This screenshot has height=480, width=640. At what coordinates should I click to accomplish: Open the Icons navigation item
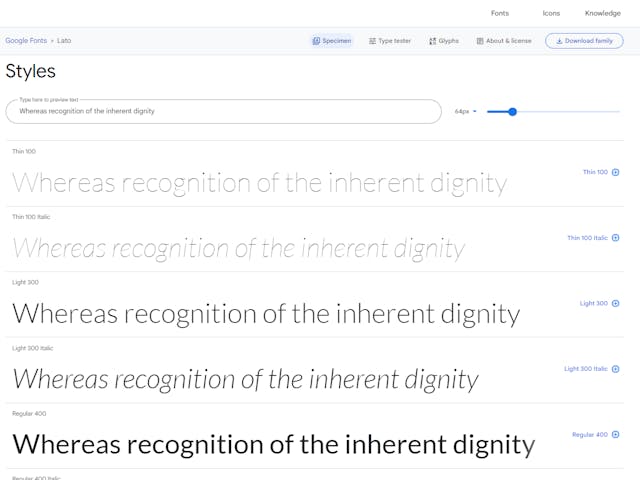[x=551, y=13]
